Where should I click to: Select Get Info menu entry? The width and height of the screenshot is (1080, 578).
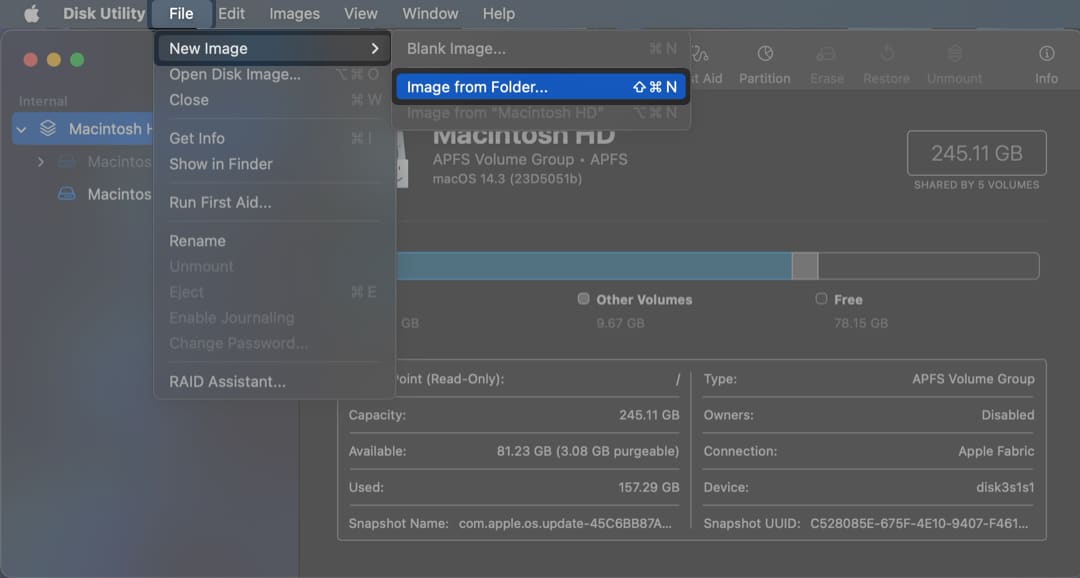click(x=274, y=138)
